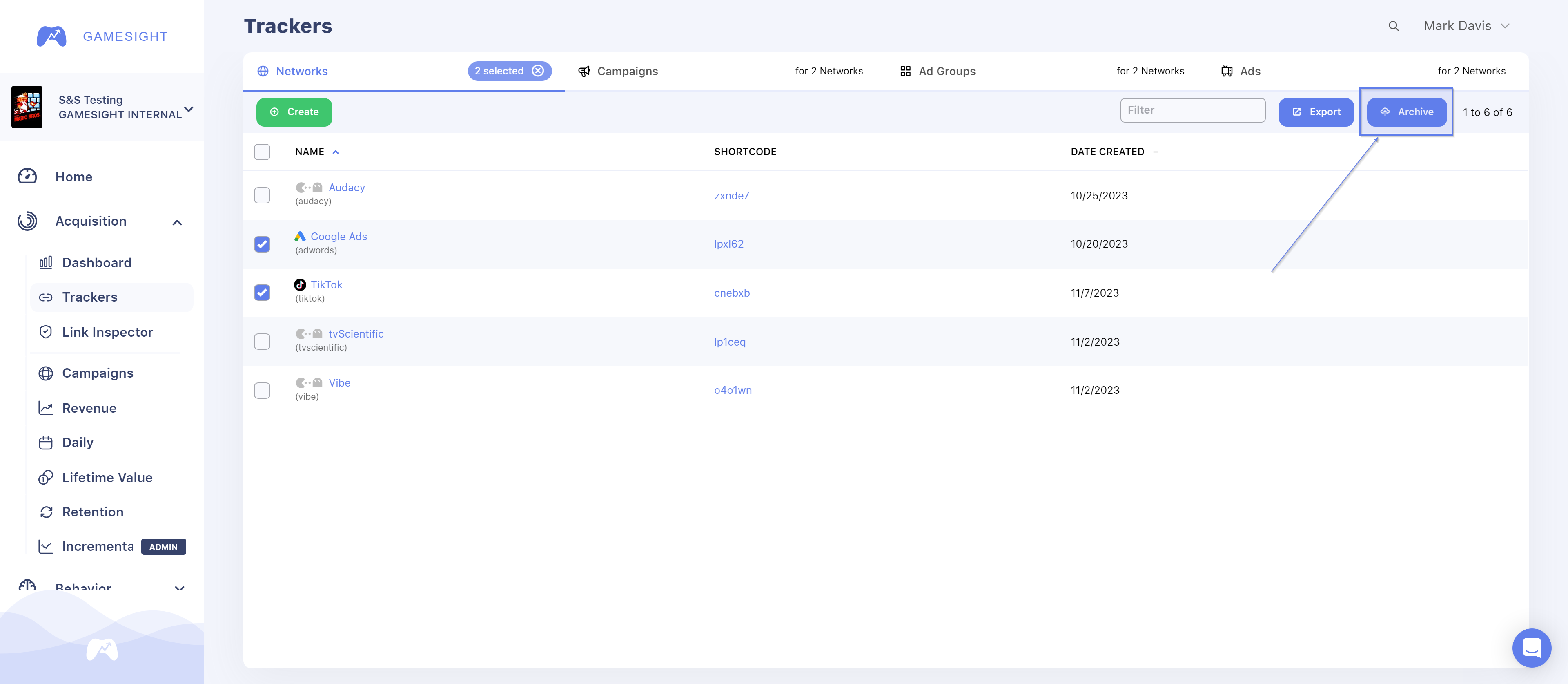Collapse the Acquisition section chevron

tap(177, 222)
